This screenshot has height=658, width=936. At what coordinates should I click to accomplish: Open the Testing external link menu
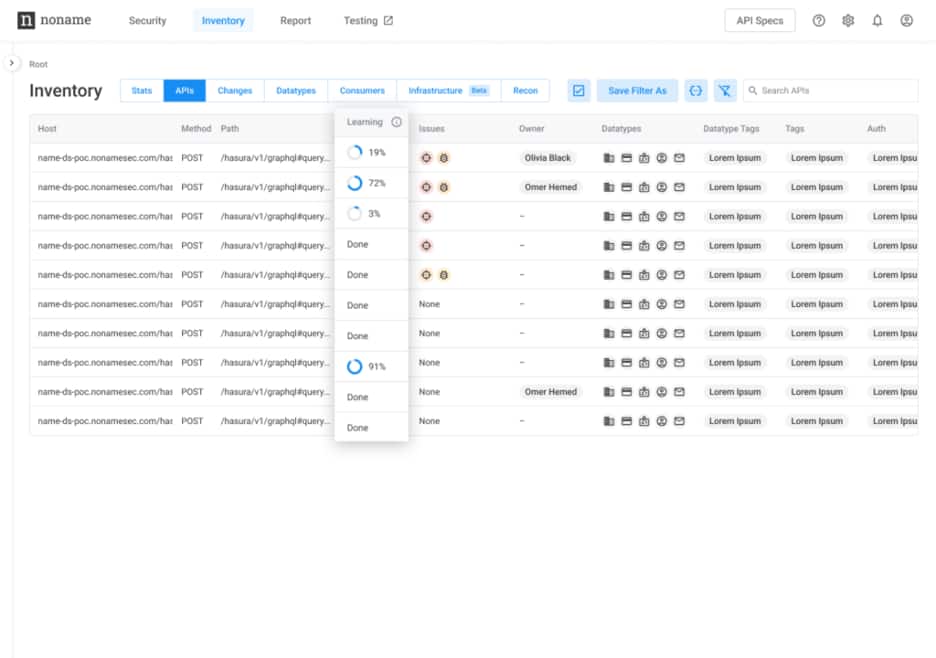pos(368,20)
